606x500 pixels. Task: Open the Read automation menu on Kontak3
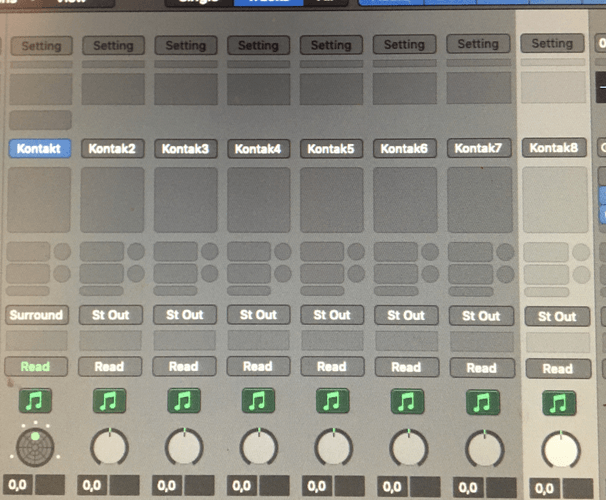pos(184,366)
